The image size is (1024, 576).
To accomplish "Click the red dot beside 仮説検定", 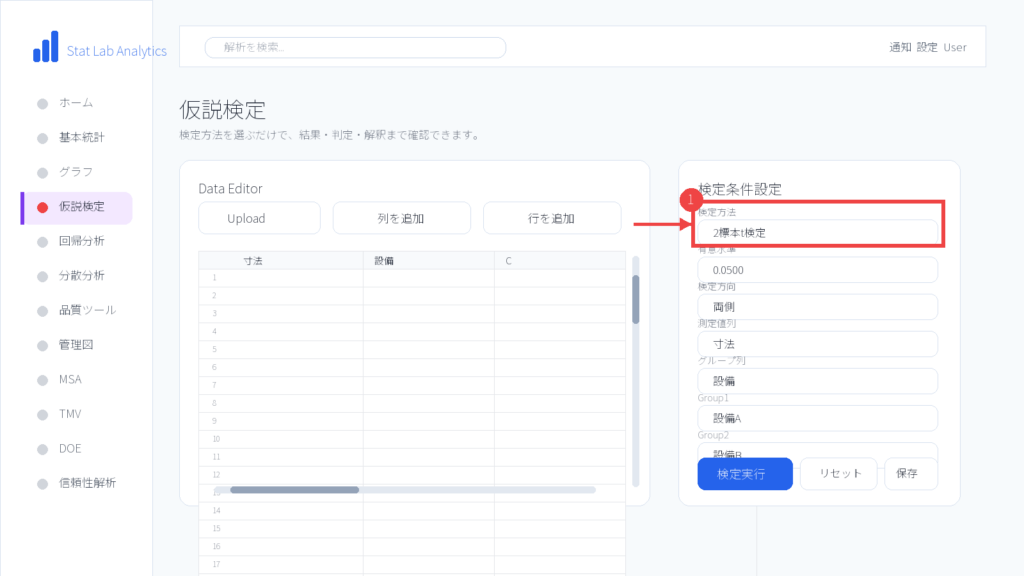I will click(42, 208).
